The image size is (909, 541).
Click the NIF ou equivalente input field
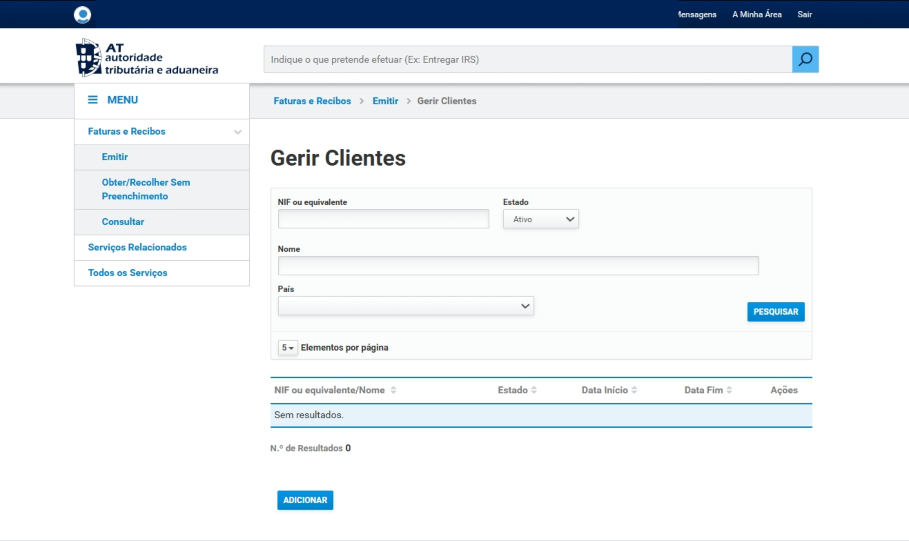click(x=383, y=219)
